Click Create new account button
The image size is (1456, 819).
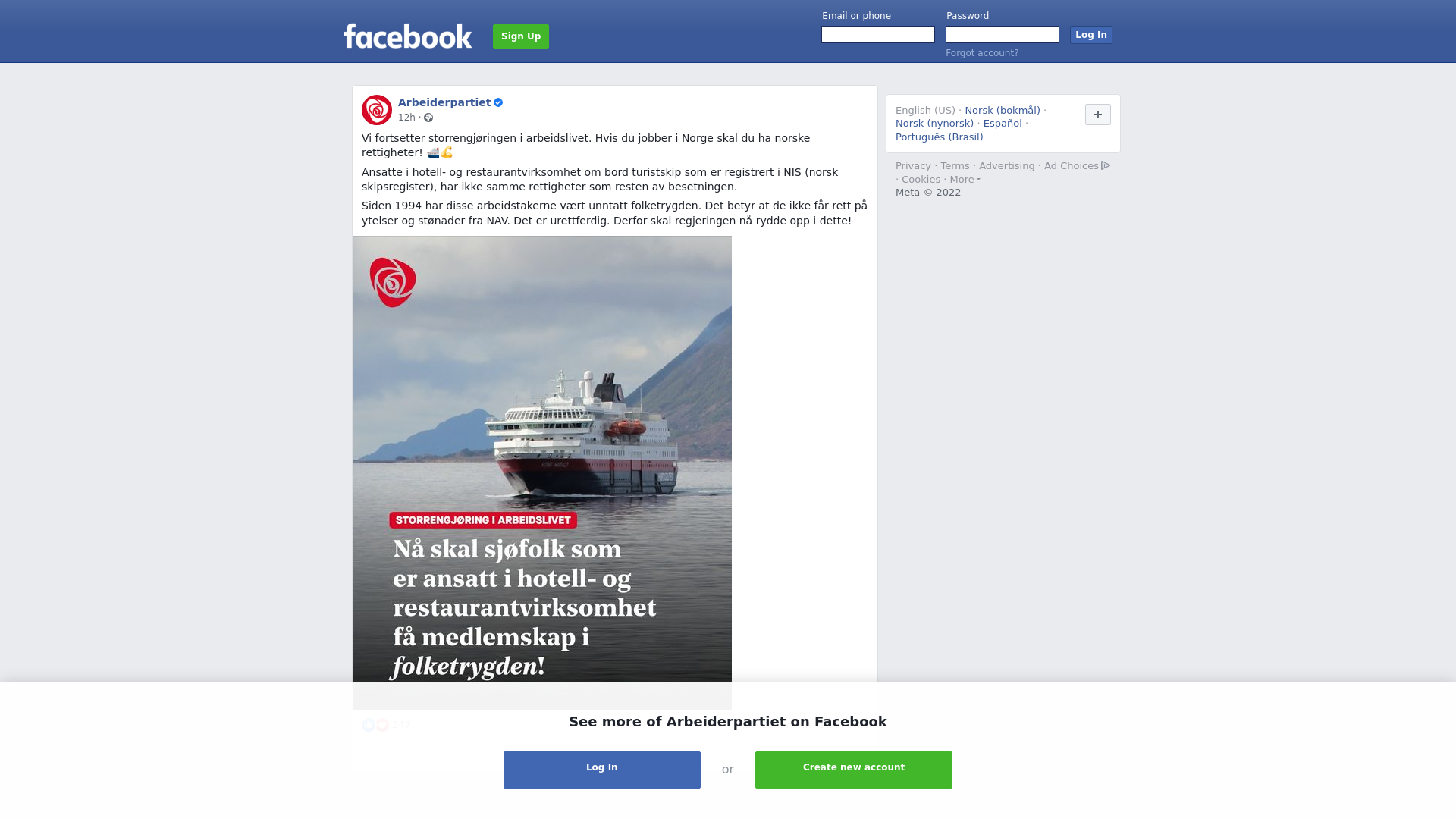click(x=854, y=770)
